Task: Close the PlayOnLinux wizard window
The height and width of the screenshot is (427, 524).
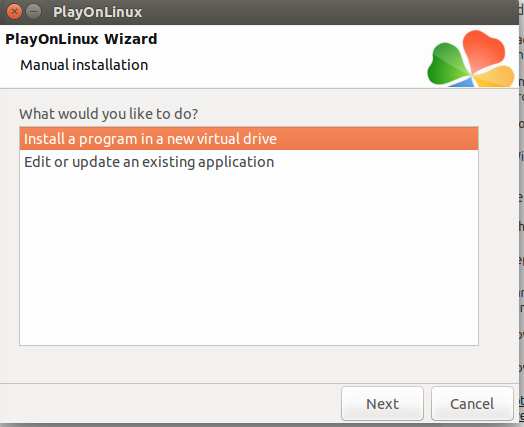Action: point(14,12)
